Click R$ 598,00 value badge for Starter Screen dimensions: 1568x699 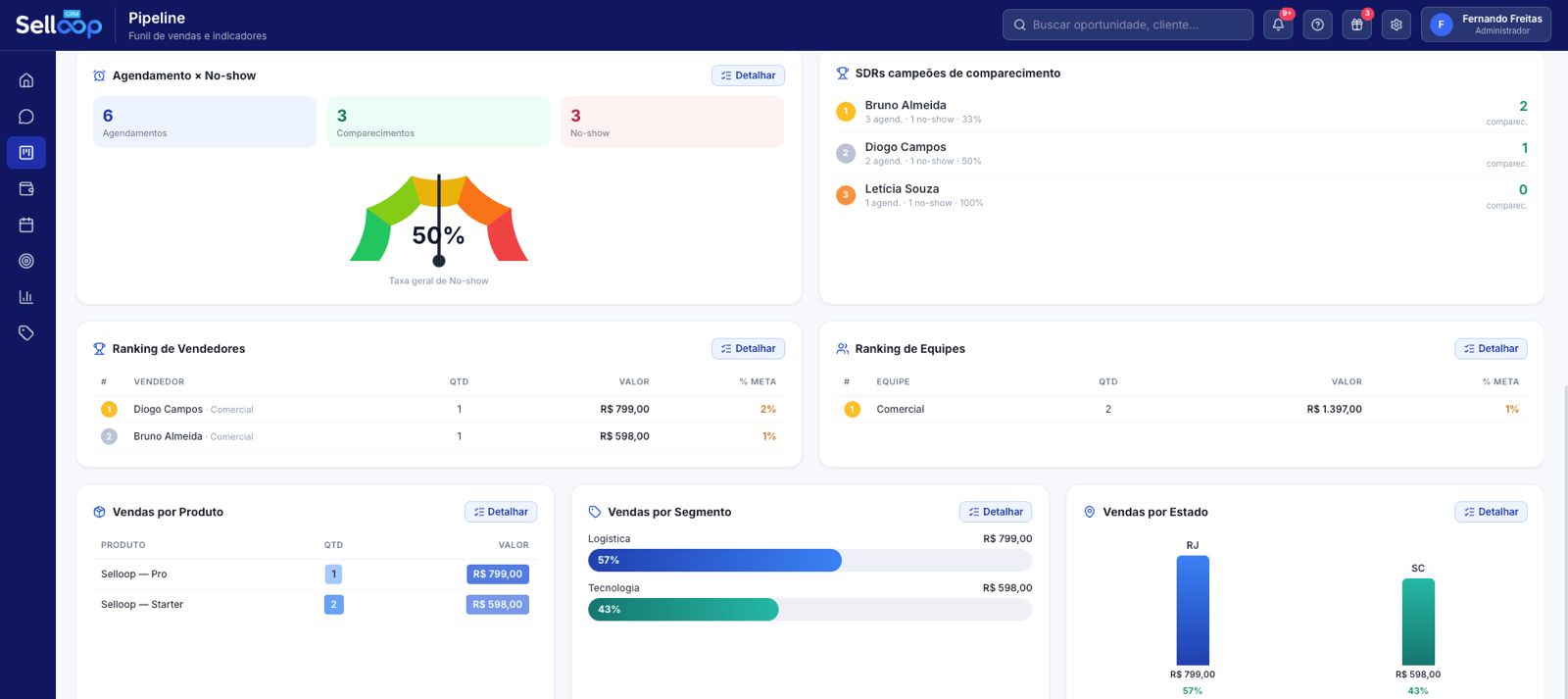tap(498, 605)
